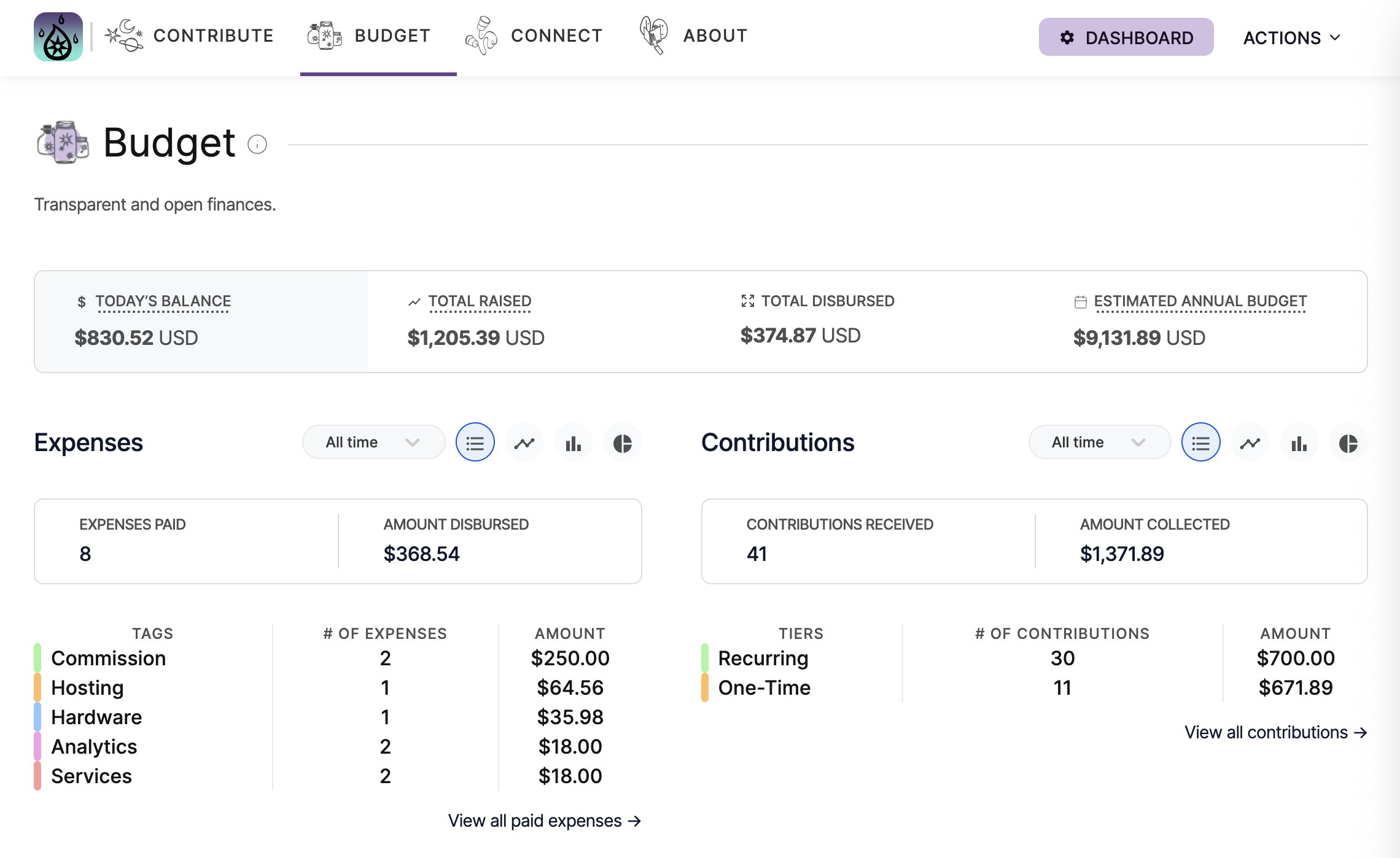Image resolution: width=1400 pixels, height=858 pixels.
Task: Switch Expenses to bar chart view
Action: pyautogui.click(x=574, y=443)
